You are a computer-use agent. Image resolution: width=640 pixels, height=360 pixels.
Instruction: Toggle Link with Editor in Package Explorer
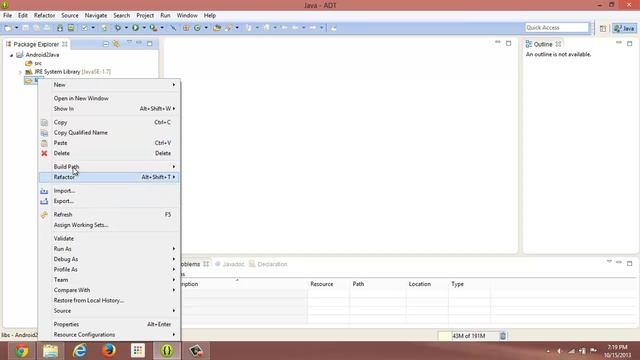[116, 44]
